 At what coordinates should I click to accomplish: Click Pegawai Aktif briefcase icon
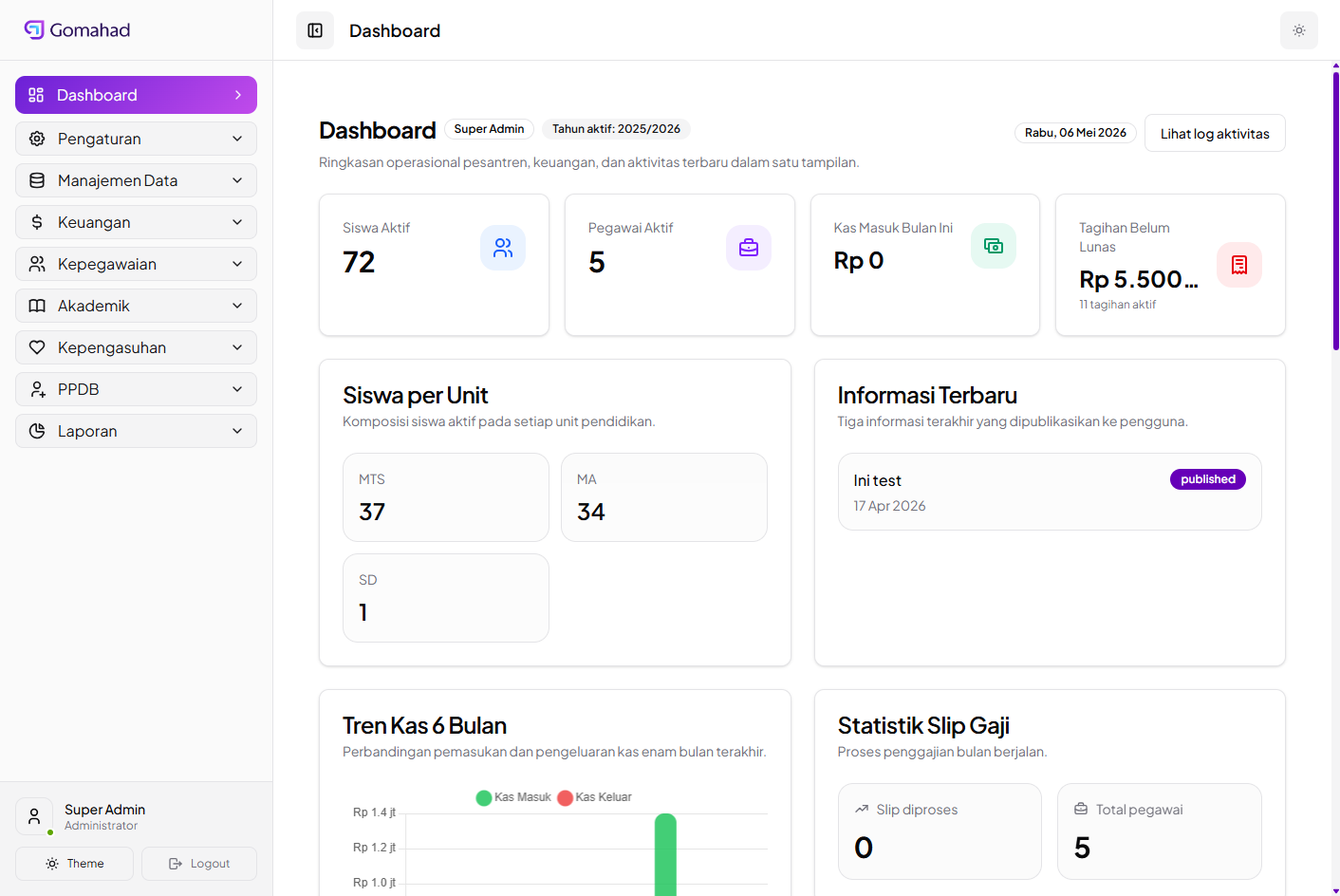tap(749, 248)
